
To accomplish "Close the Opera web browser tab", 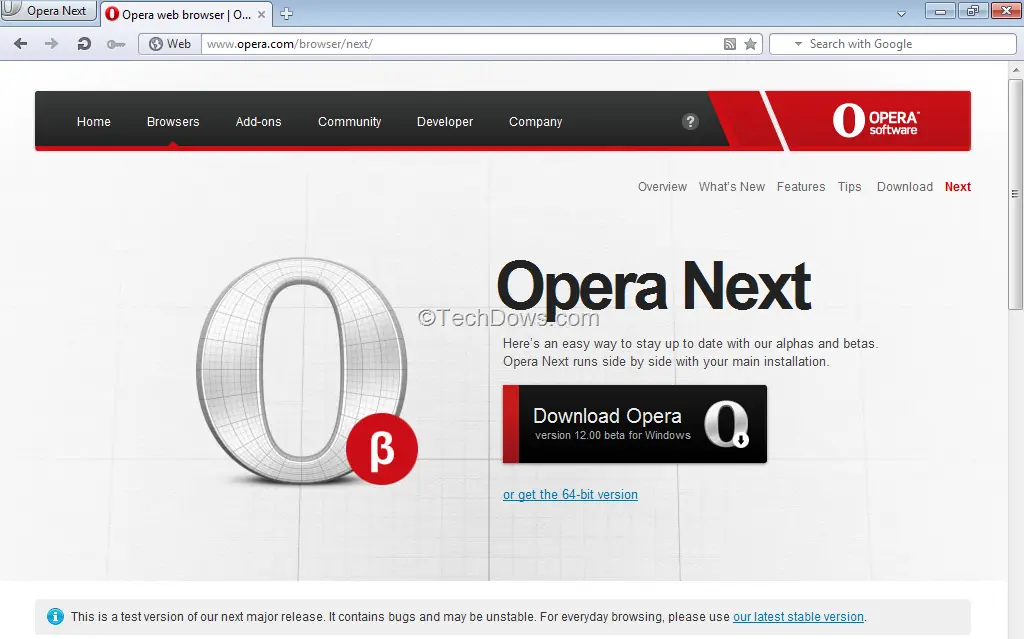I will tap(261, 14).
